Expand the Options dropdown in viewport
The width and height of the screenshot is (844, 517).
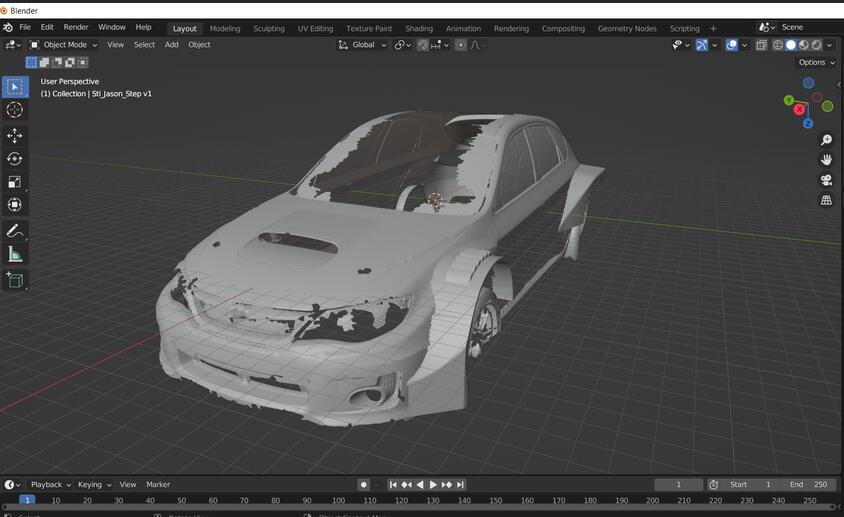[x=815, y=62]
